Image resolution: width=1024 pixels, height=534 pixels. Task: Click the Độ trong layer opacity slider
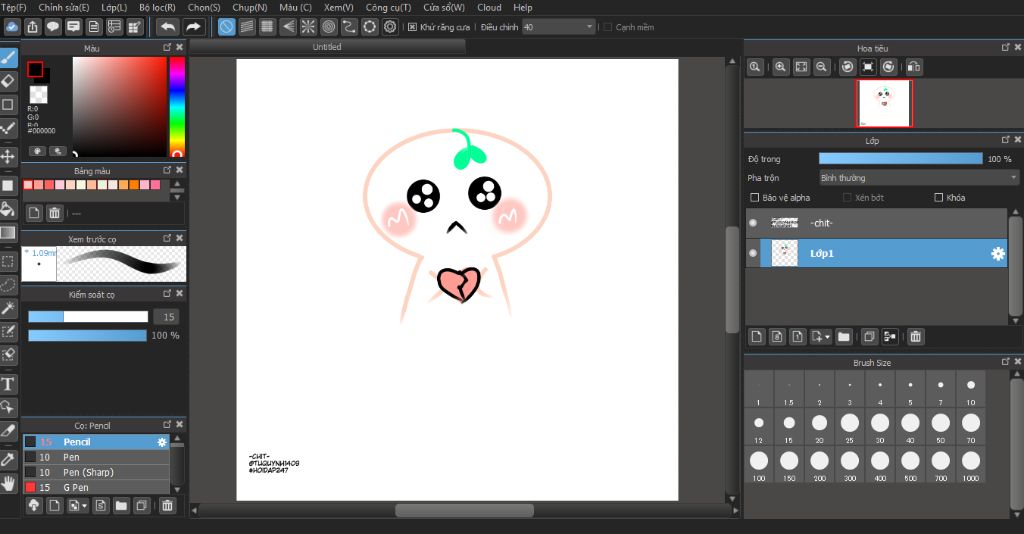901,159
